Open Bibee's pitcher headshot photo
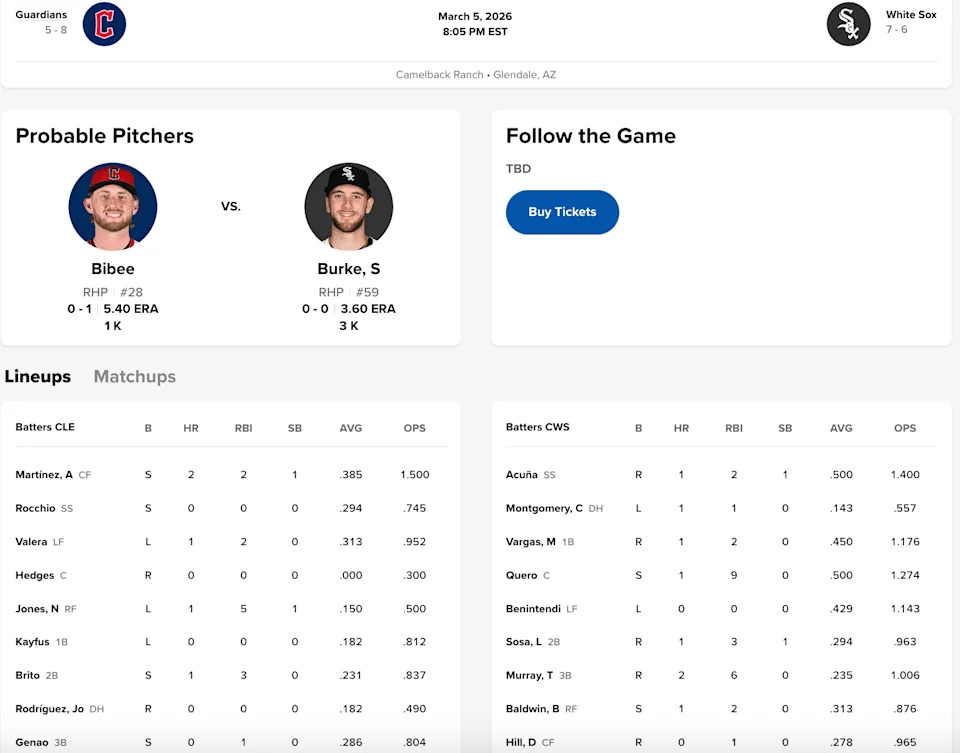This screenshot has width=960, height=753. 112,206
